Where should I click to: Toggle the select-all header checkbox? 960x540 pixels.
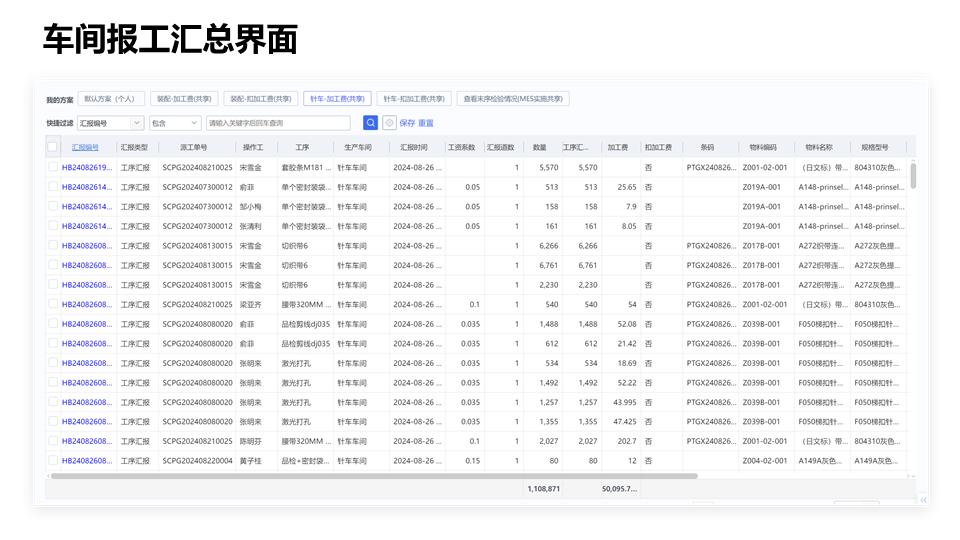click(53, 147)
